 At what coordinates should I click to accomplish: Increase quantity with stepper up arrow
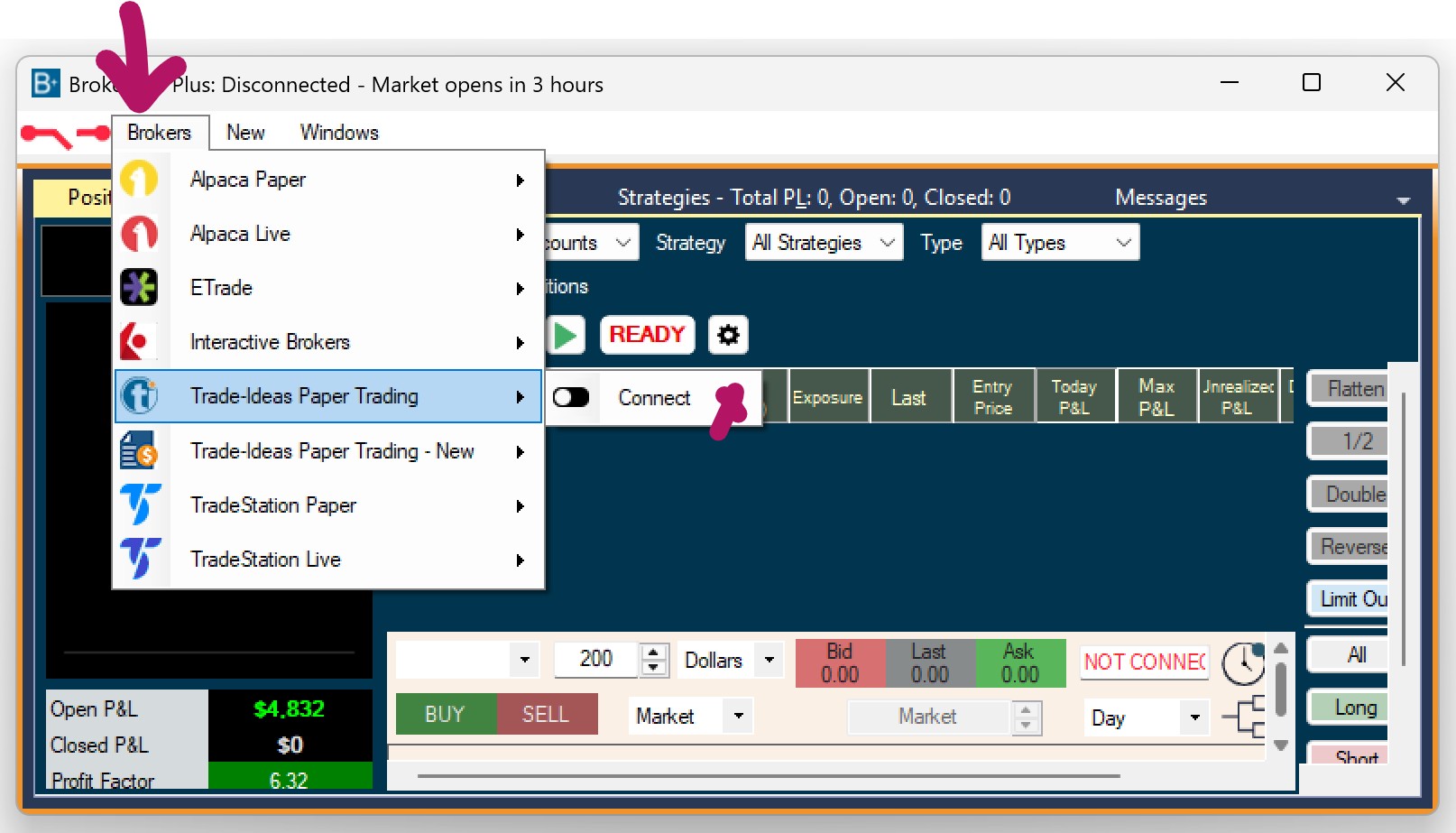tap(654, 652)
